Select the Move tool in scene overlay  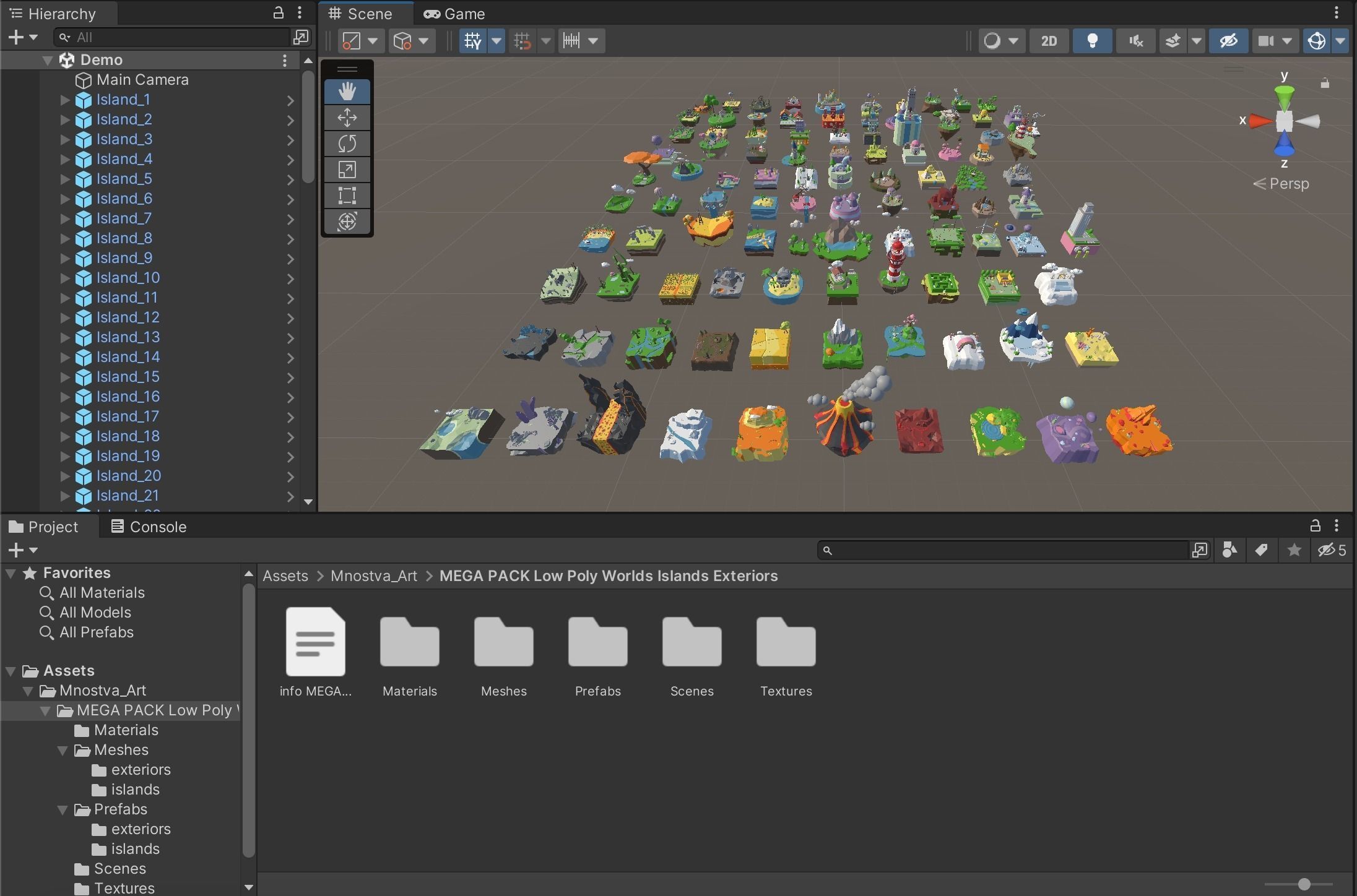click(347, 118)
